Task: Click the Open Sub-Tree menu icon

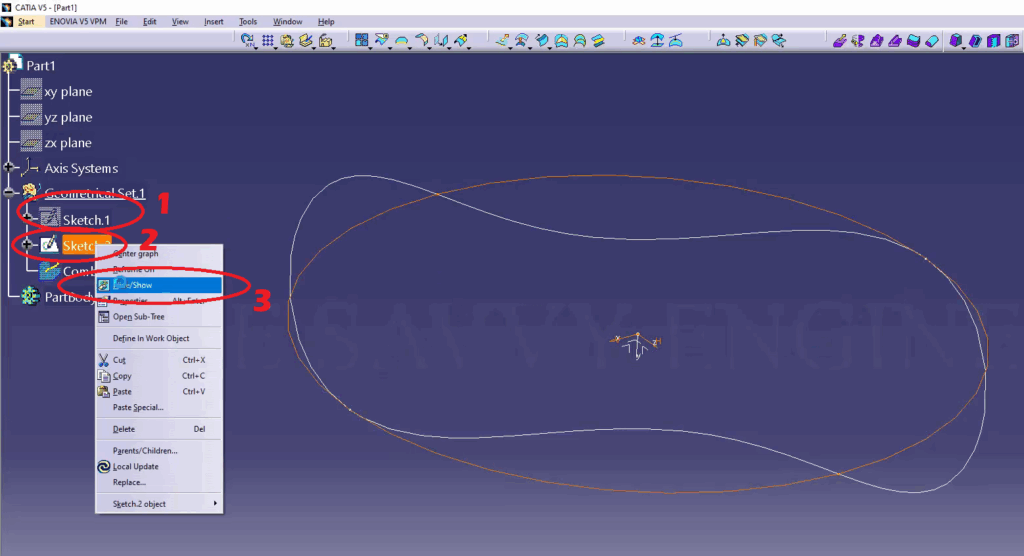Action: click(103, 317)
